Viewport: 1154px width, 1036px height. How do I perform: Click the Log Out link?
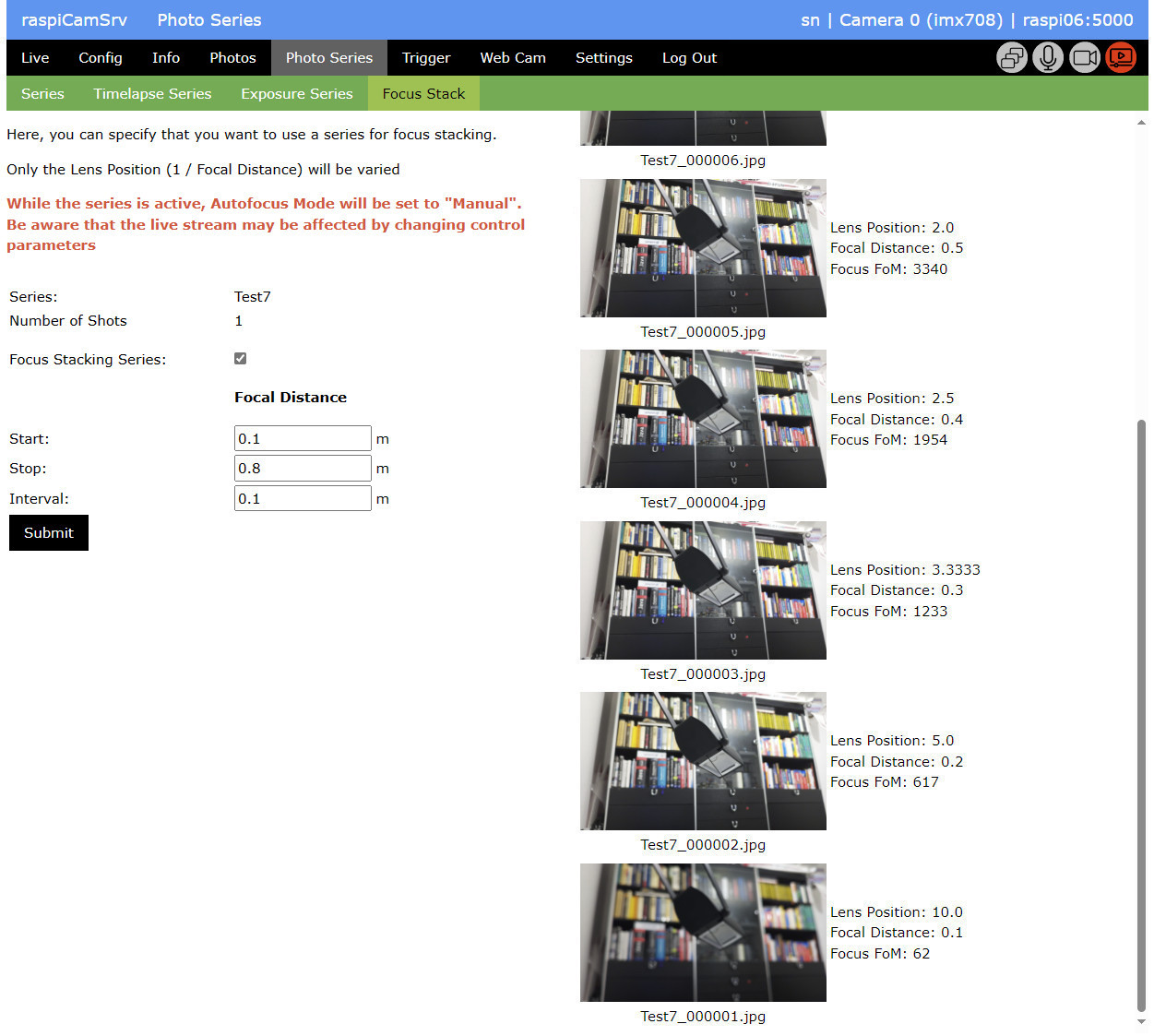tap(688, 58)
